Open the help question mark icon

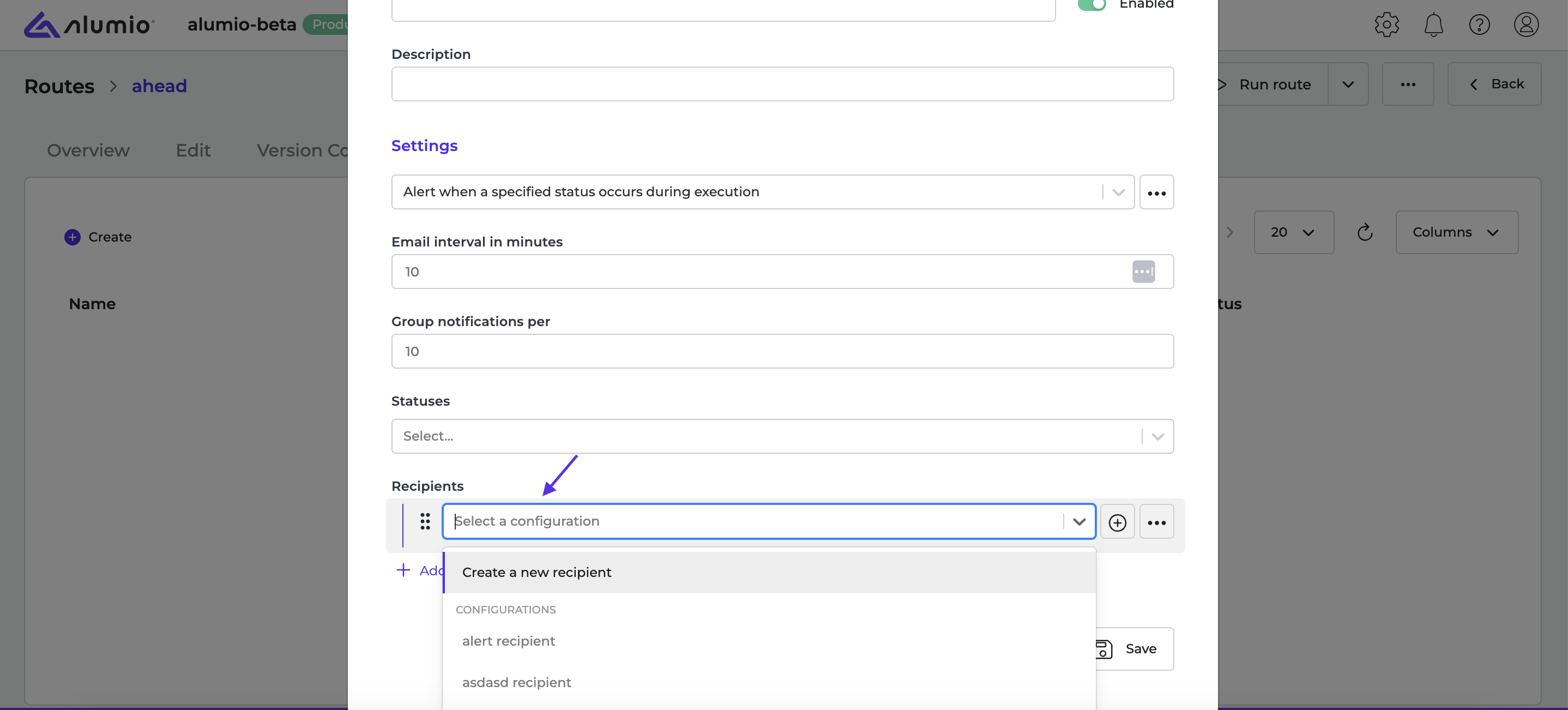click(1479, 25)
